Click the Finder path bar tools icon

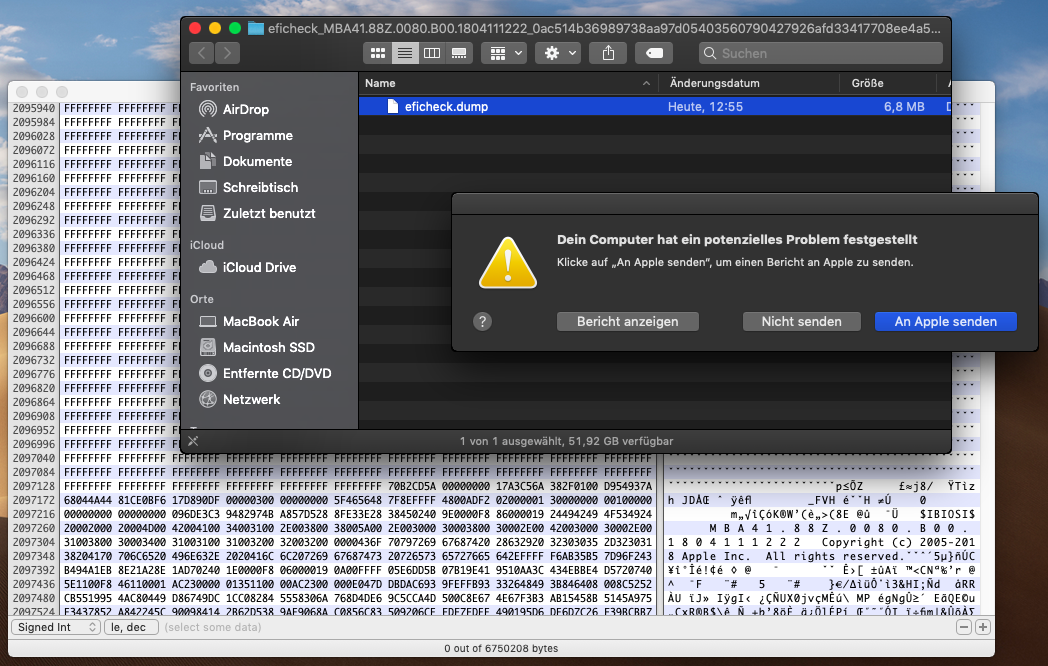(x=193, y=441)
